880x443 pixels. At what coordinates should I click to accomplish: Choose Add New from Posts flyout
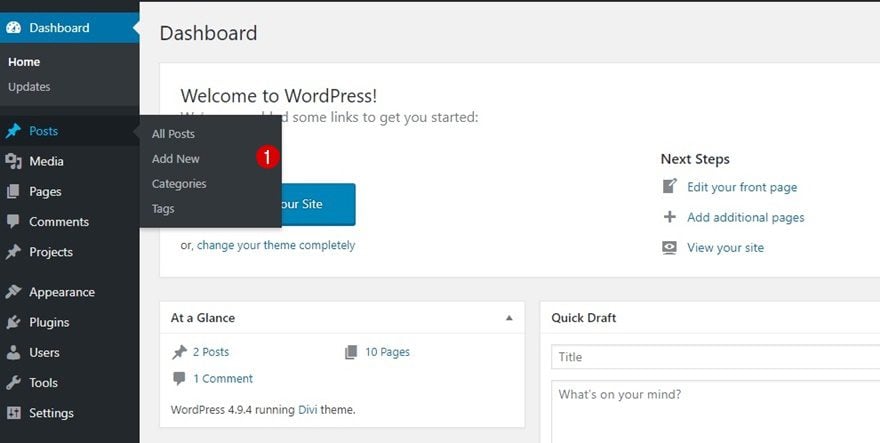[x=176, y=159]
